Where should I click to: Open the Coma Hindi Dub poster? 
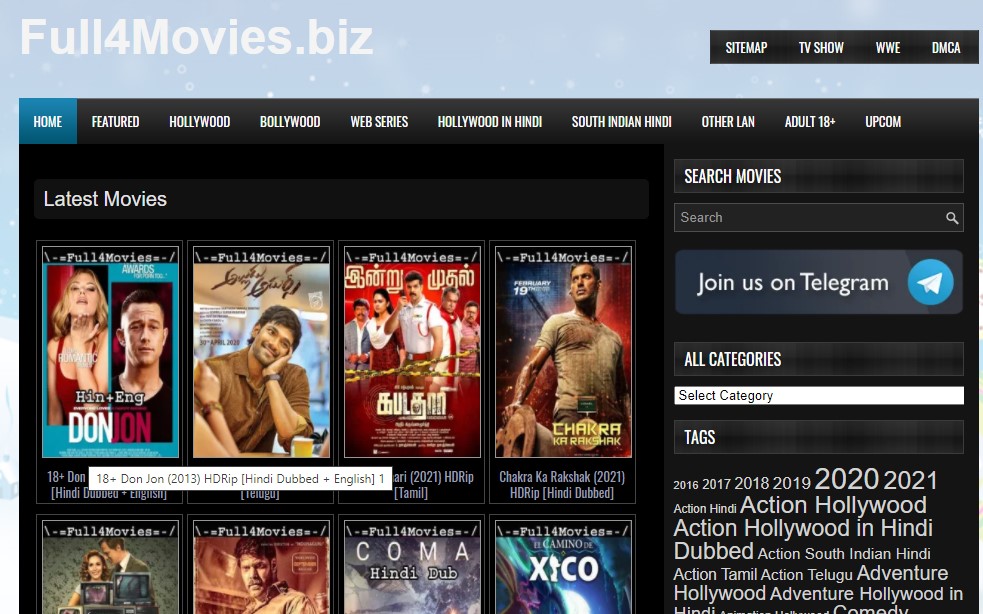[x=412, y=567]
